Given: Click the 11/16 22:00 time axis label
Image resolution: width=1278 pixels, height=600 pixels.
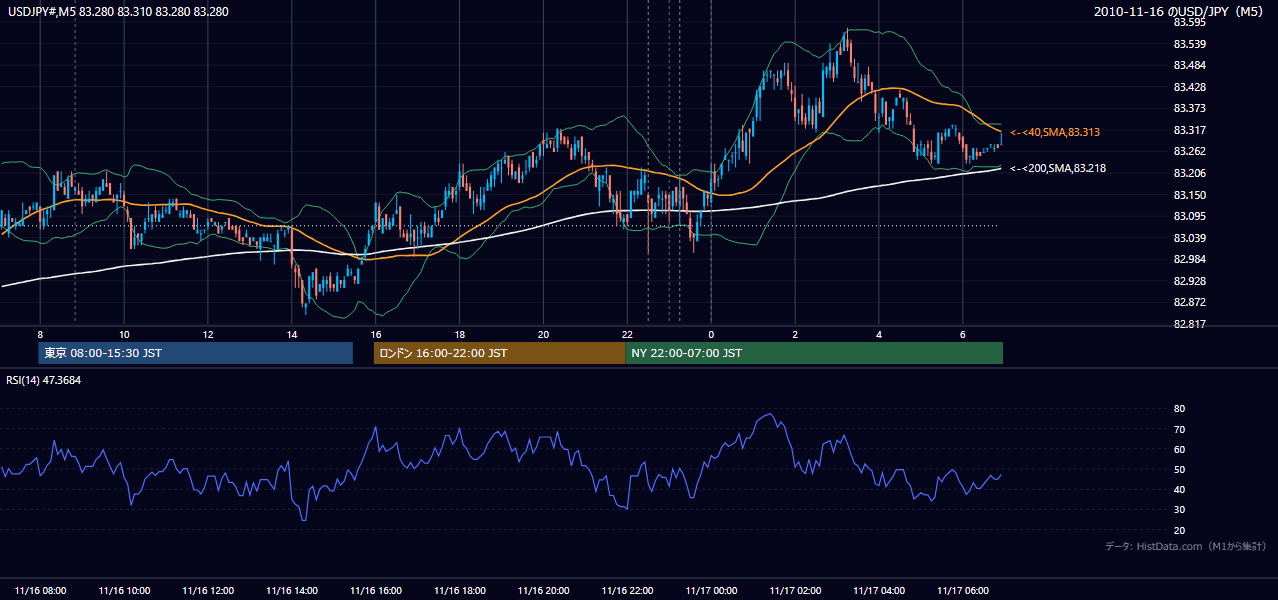Looking at the screenshot, I should tap(627, 591).
